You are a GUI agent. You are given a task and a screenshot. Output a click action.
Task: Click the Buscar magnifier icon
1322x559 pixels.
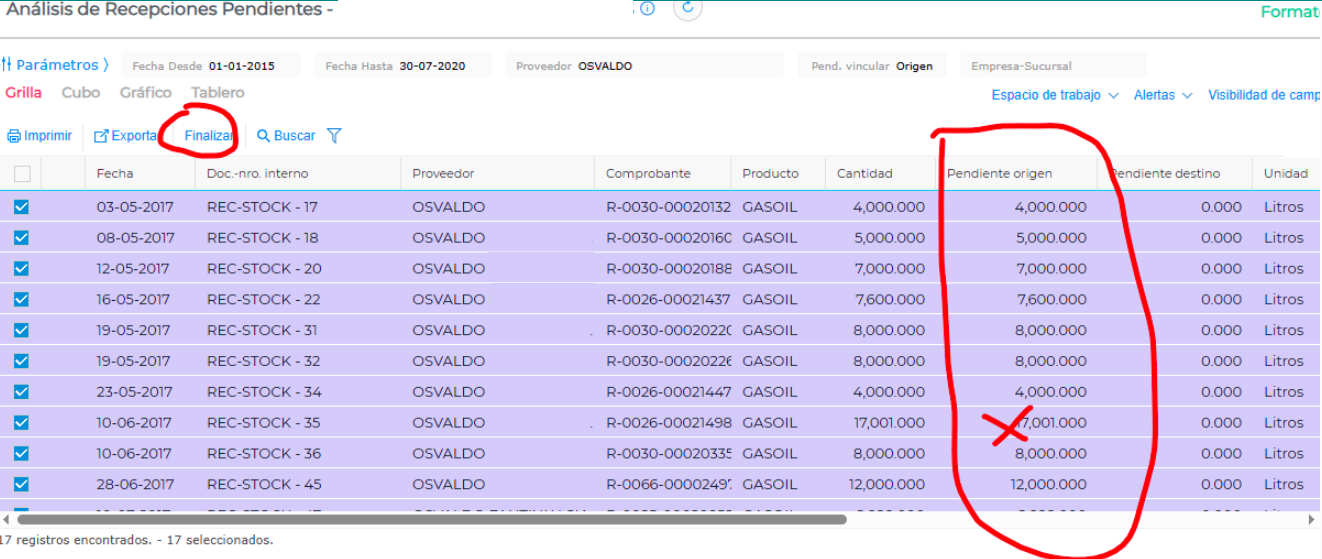[264, 136]
